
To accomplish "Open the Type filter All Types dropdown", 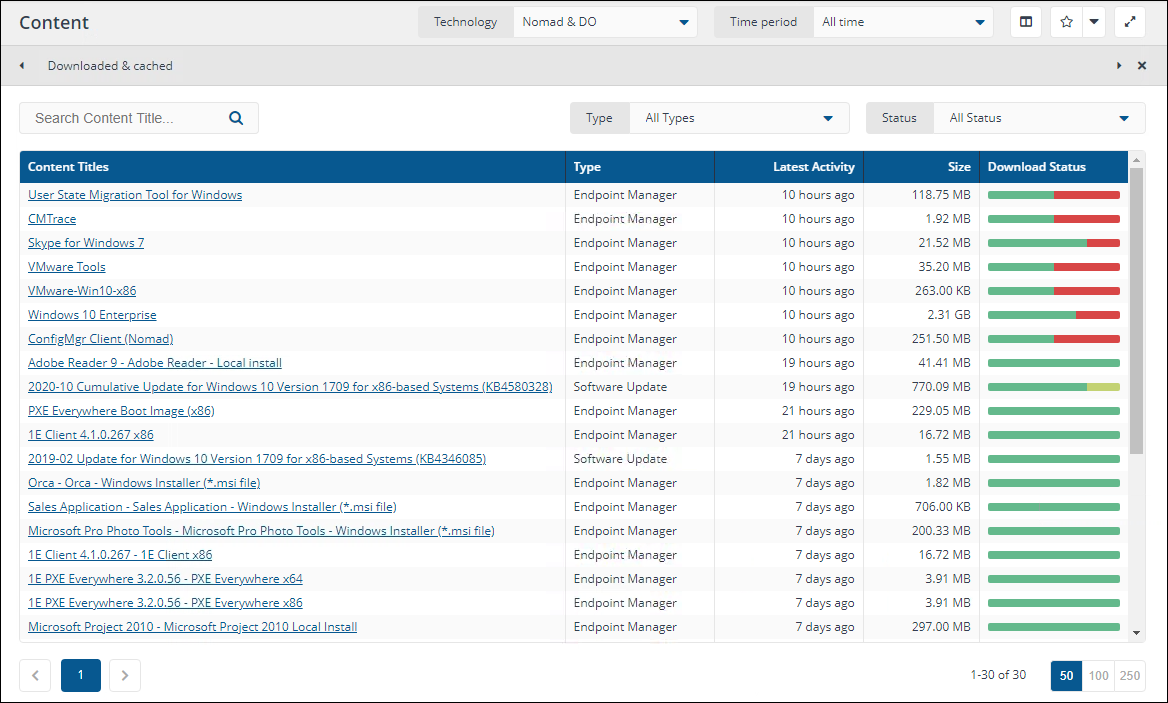I will (x=739, y=118).
